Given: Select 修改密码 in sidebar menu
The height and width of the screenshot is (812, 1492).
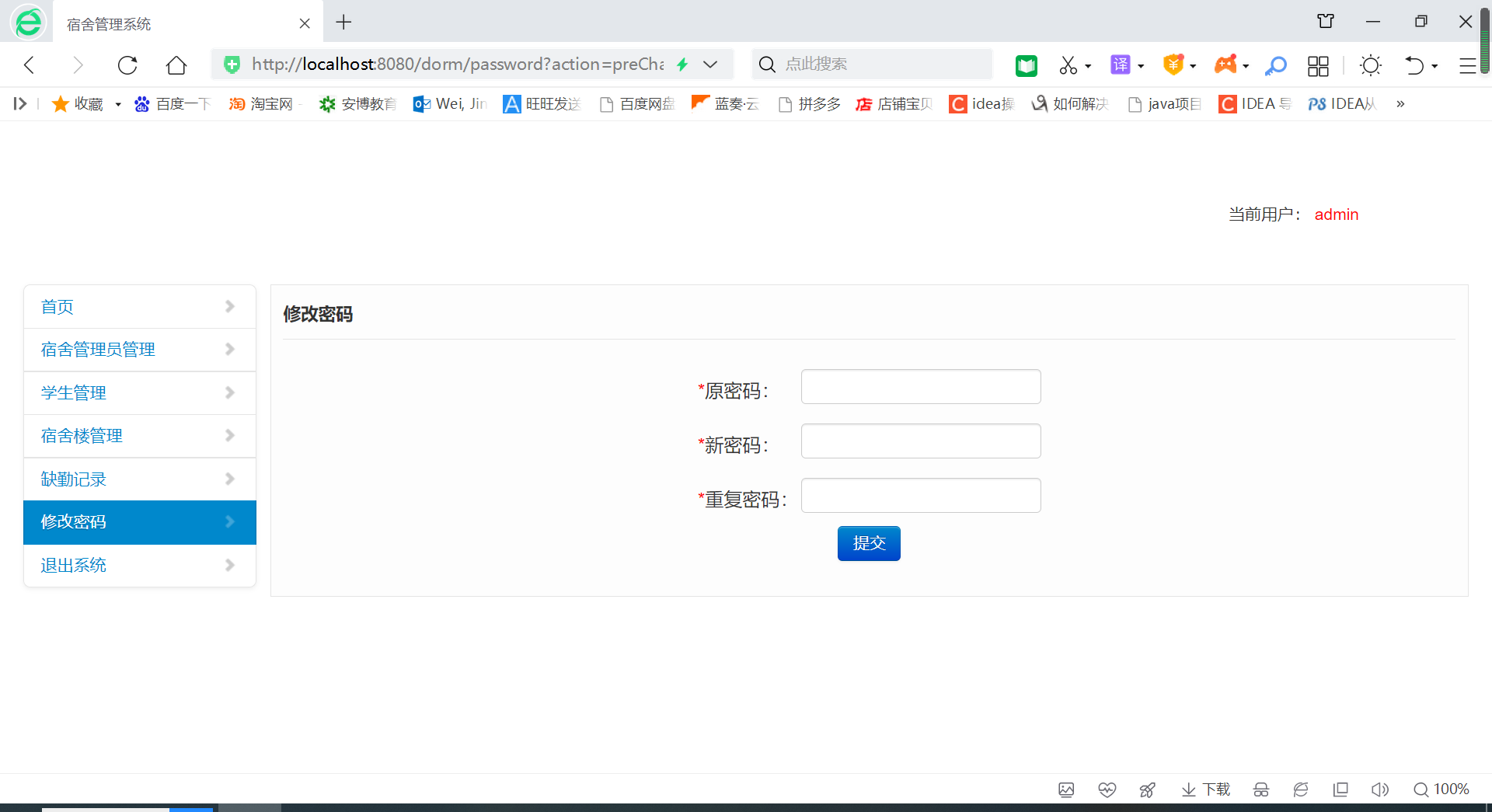Looking at the screenshot, I should click(140, 522).
